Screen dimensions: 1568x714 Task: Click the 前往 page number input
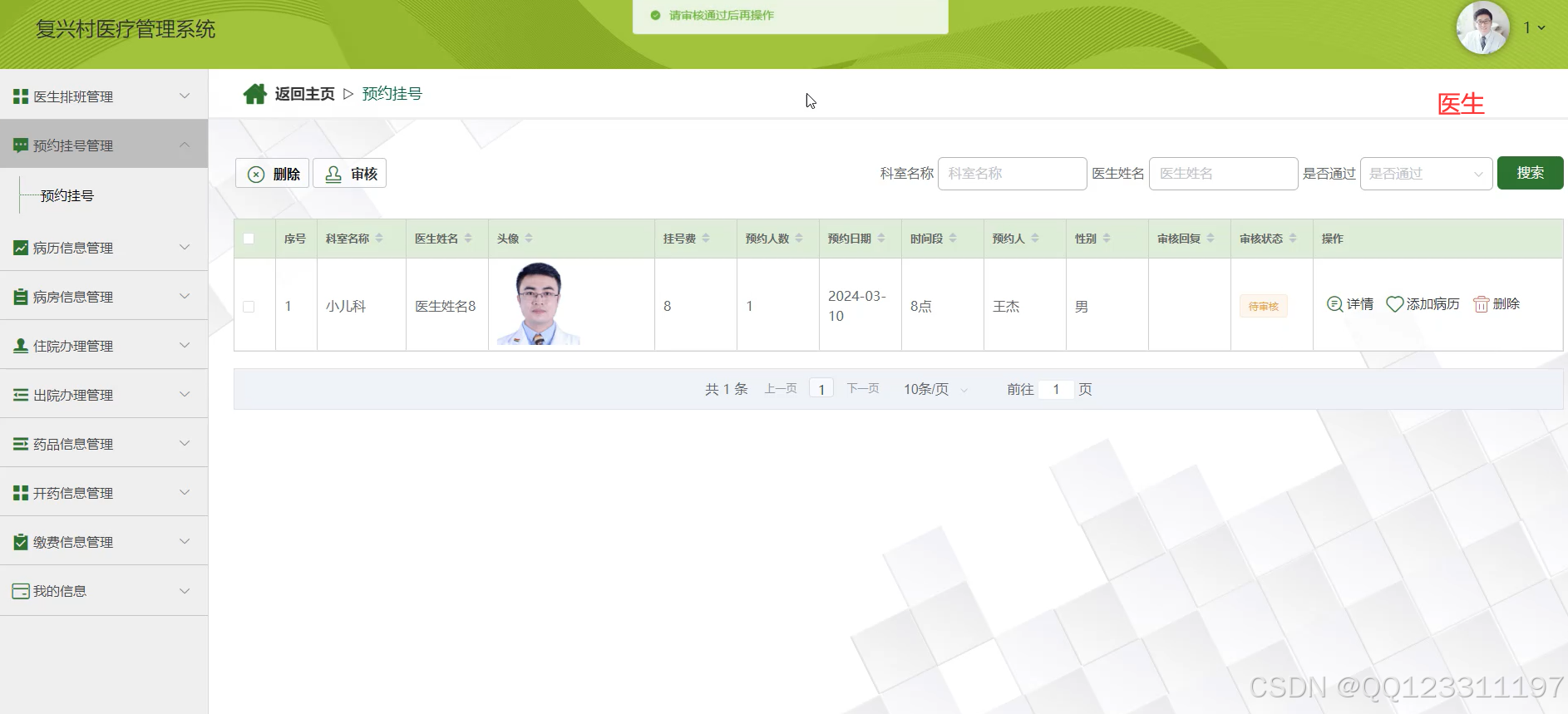pyautogui.click(x=1056, y=389)
